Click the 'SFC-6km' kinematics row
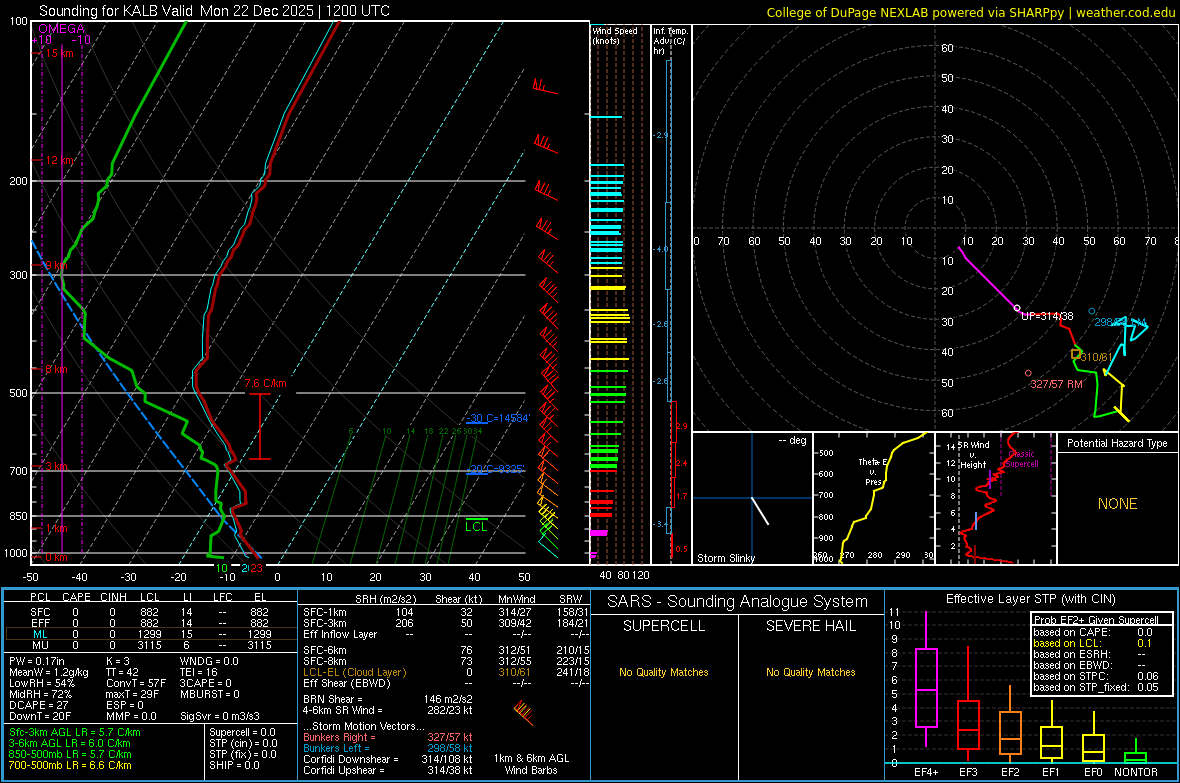Screen dimensions: 1180x783 pyautogui.click(x=446, y=650)
